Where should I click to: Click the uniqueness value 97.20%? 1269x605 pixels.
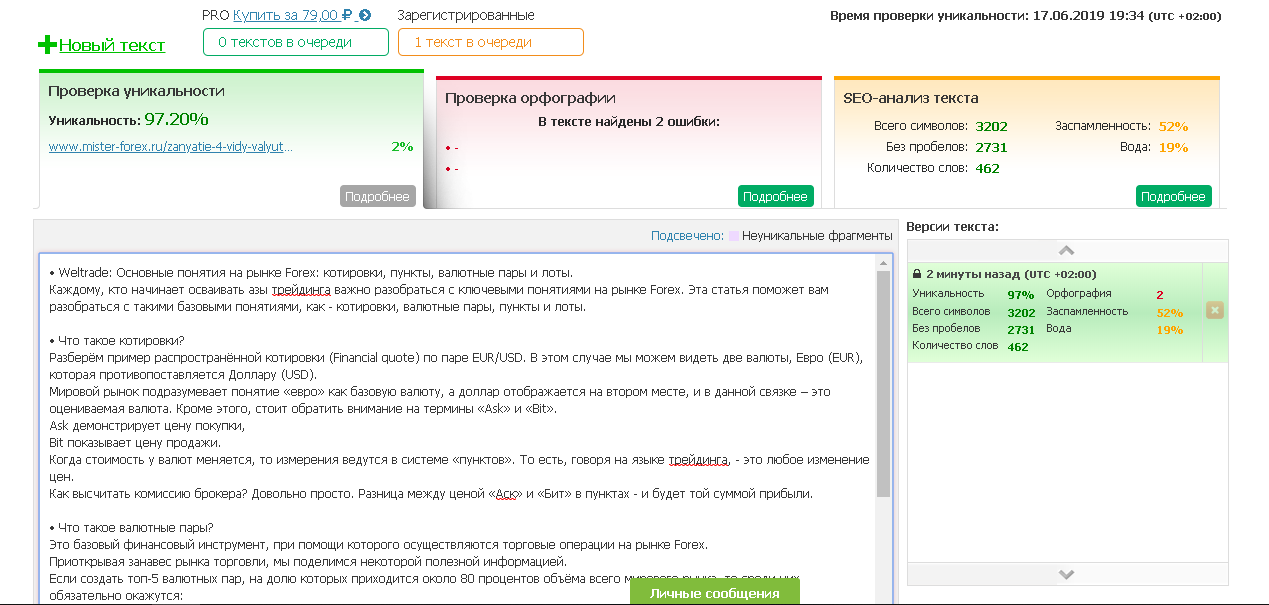pyautogui.click(x=176, y=120)
